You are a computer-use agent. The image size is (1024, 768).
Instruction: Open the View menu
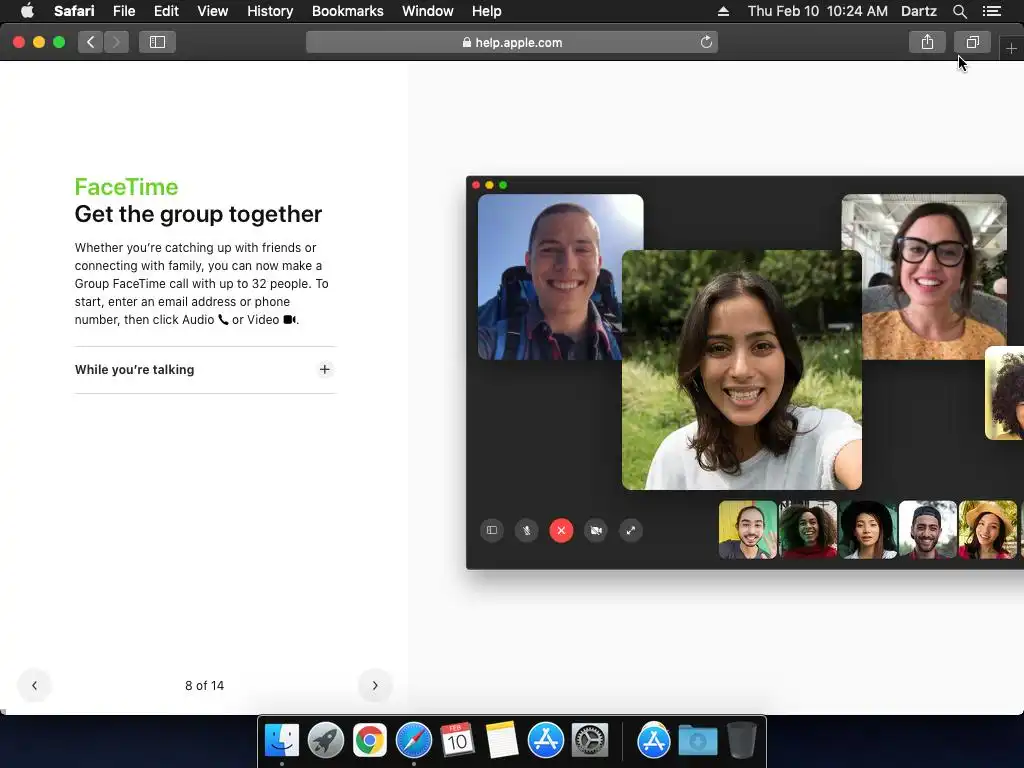click(213, 11)
